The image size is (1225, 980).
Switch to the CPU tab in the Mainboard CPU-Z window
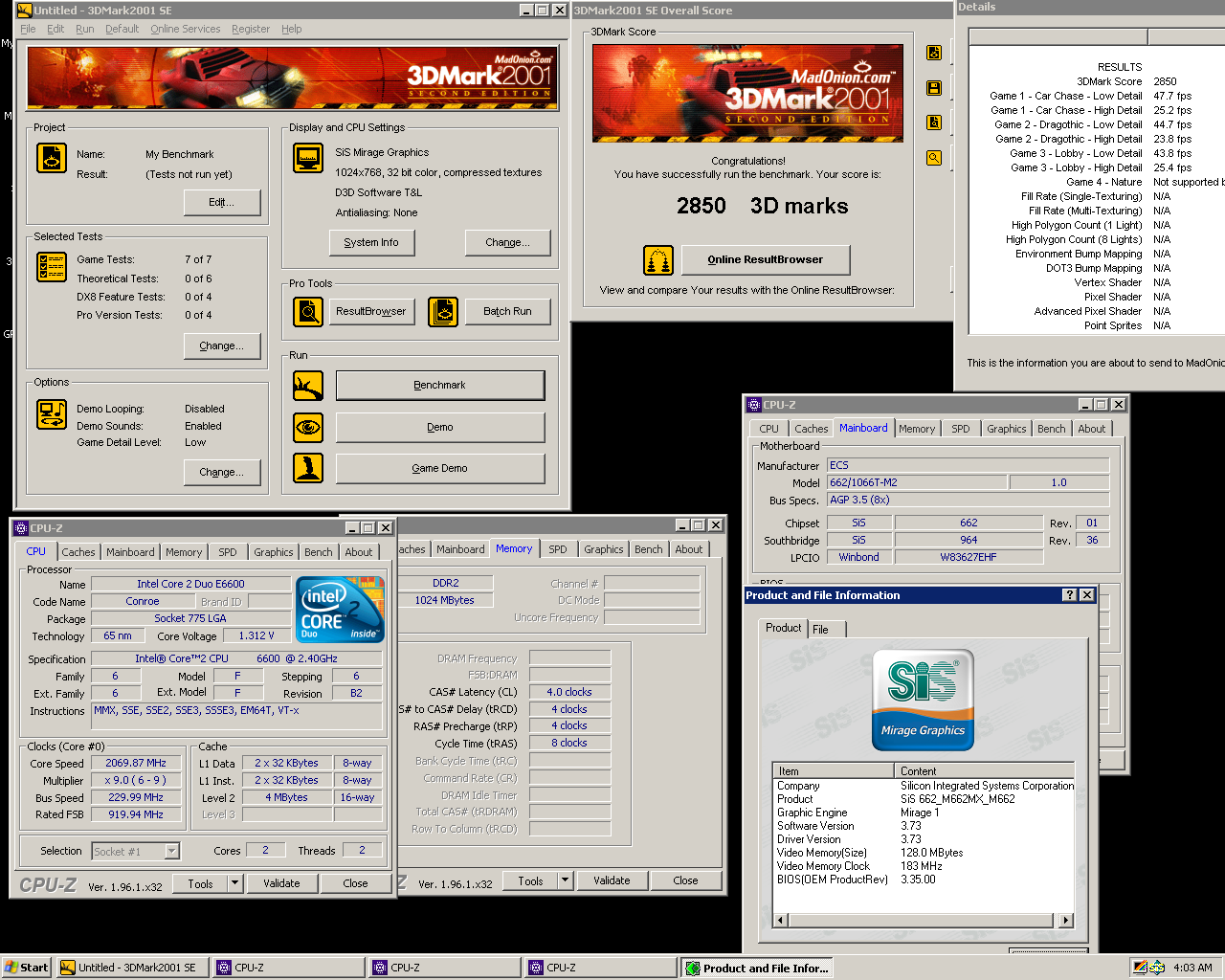coord(769,429)
